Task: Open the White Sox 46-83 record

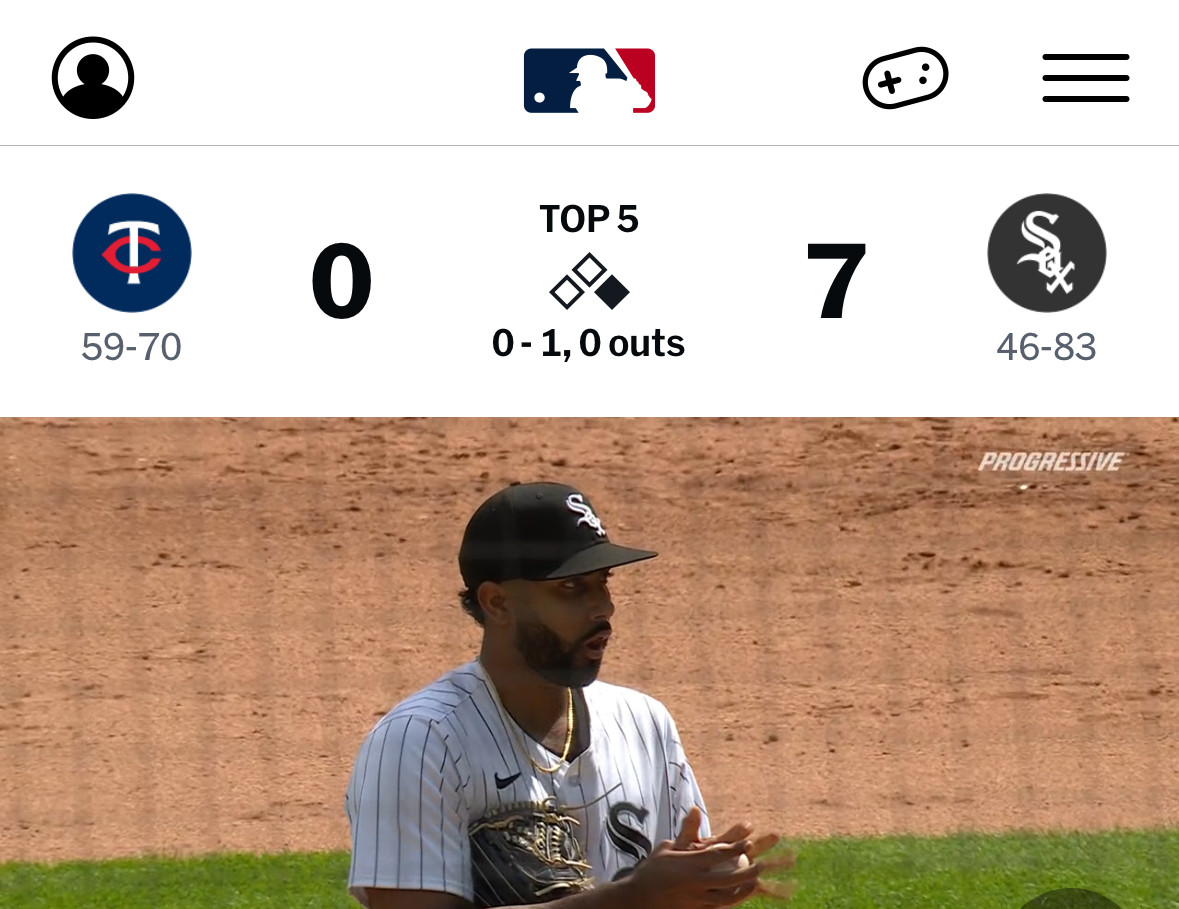Action: tap(1047, 347)
